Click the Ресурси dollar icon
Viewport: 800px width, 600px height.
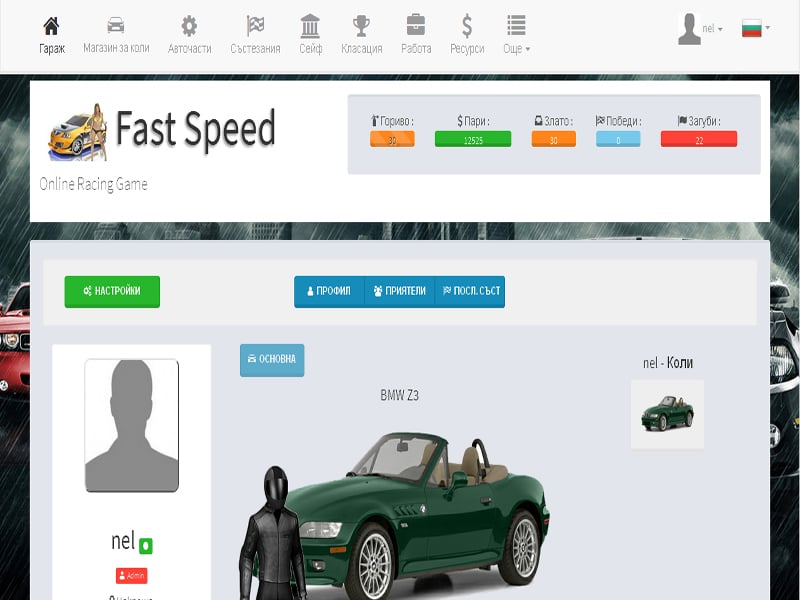(466, 30)
